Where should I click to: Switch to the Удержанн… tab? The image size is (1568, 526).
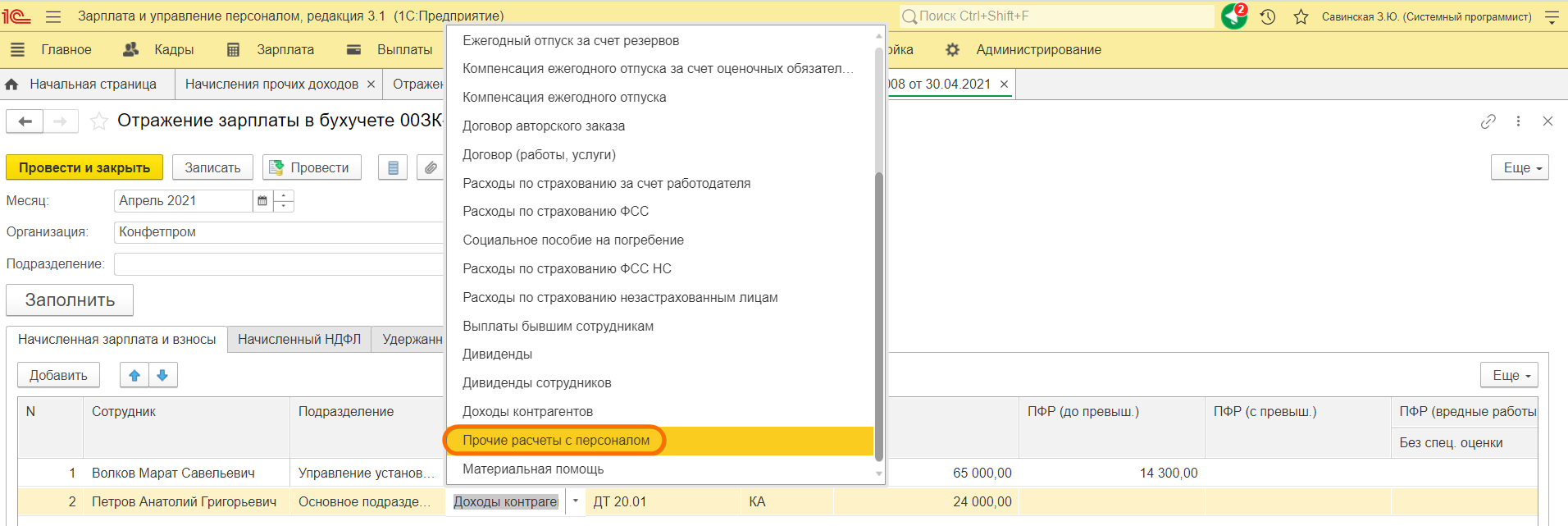(410, 340)
